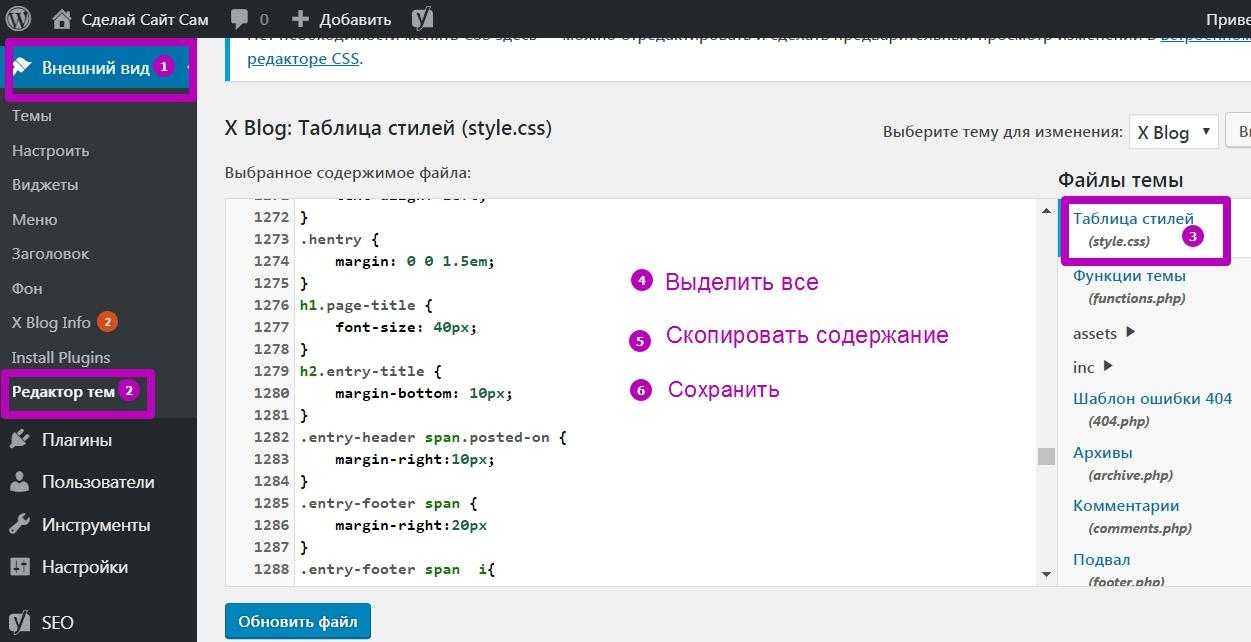Open the site home icon
This screenshot has width=1251, height=642.
click(62, 18)
